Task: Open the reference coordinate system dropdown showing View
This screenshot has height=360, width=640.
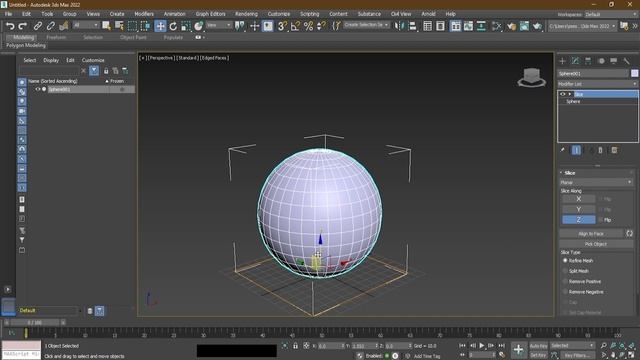Action: point(219,25)
